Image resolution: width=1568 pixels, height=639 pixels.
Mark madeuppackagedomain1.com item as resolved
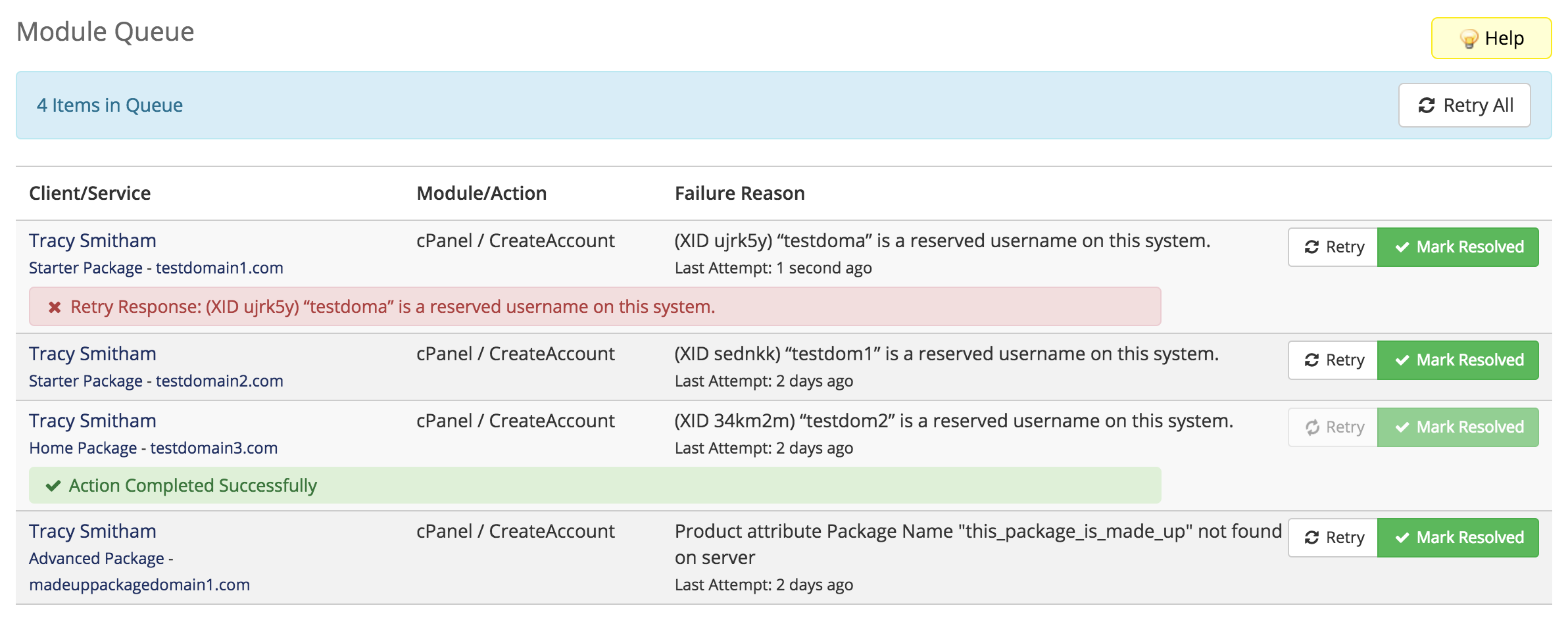click(x=1458, y=538)
